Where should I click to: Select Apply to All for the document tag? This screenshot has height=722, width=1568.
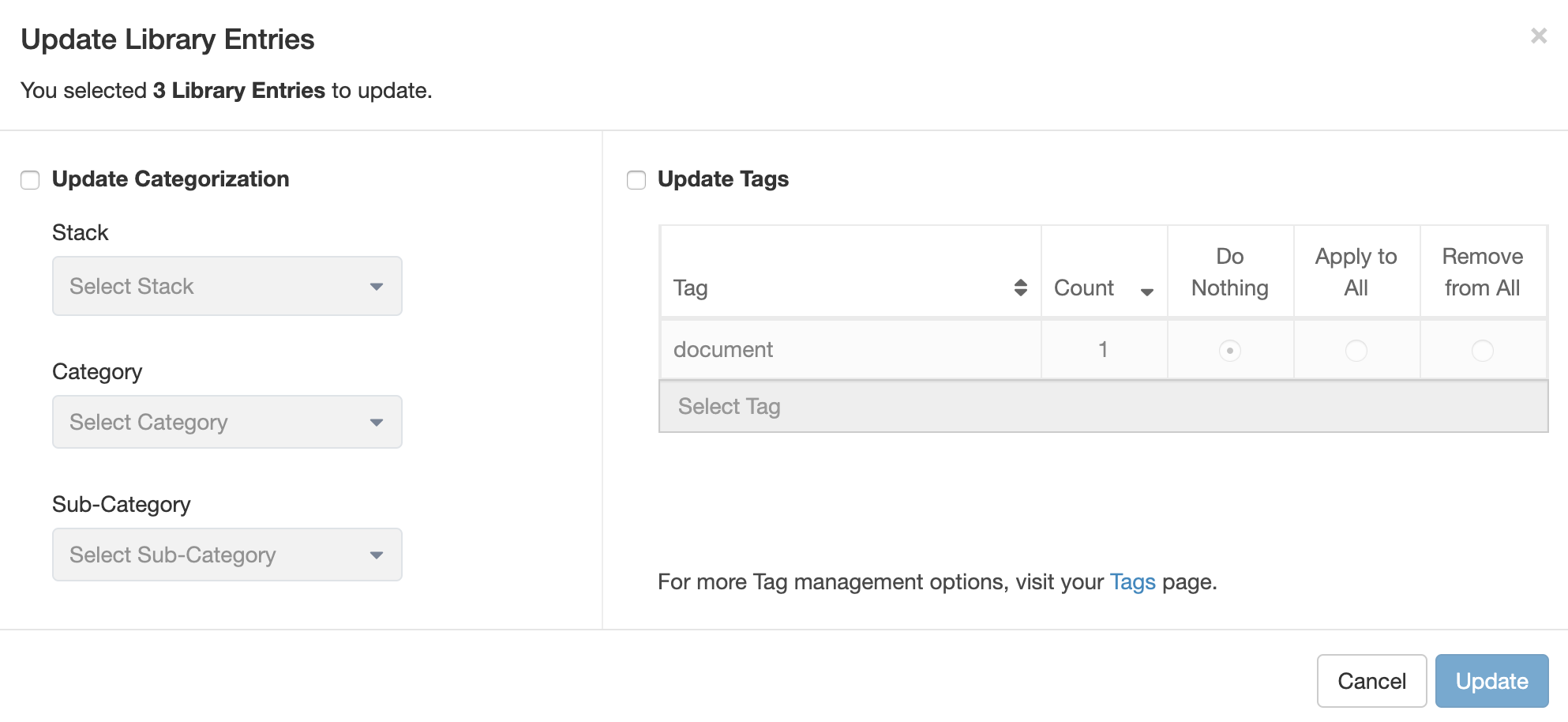point(1356,351)
